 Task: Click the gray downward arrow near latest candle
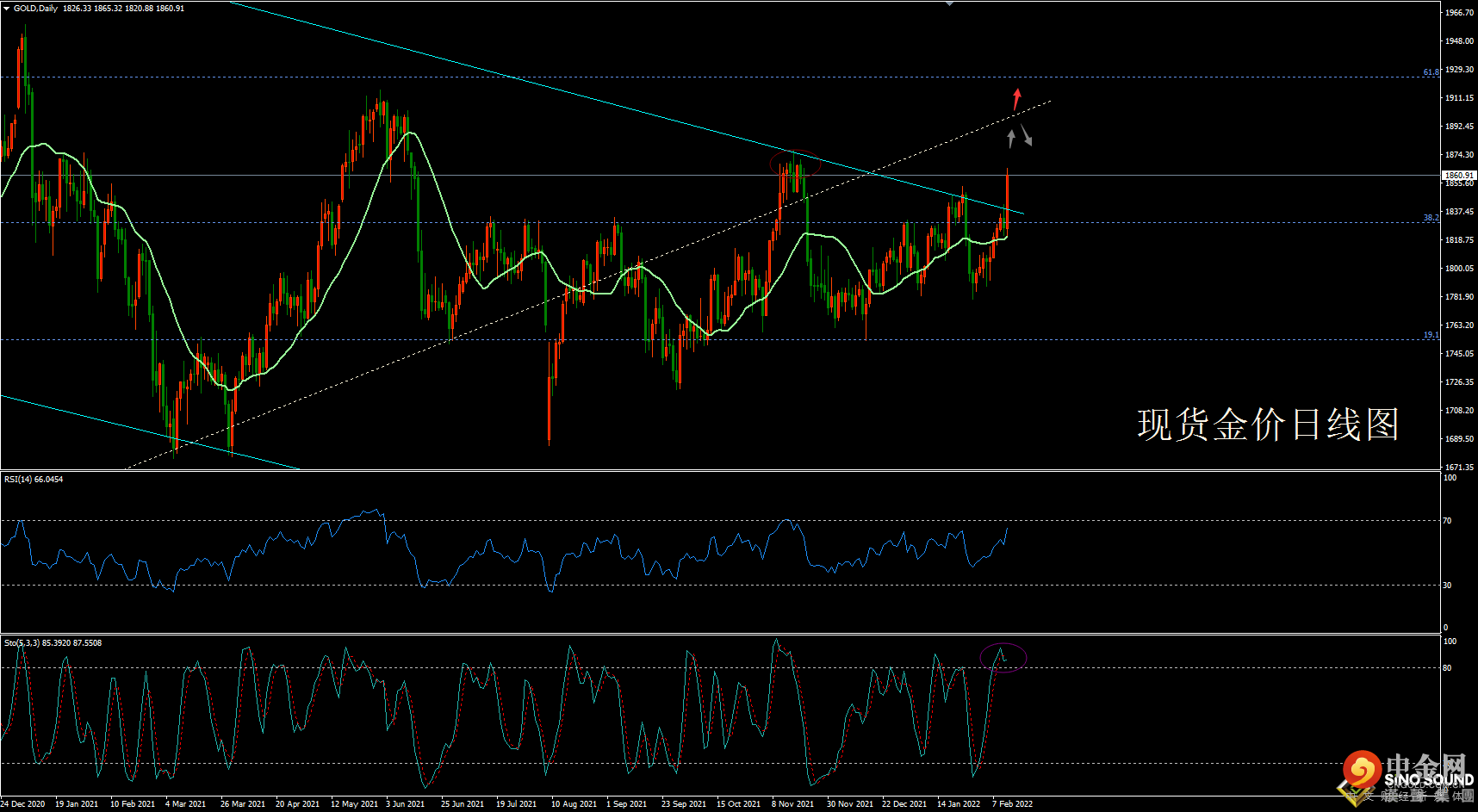[1026, 135]
